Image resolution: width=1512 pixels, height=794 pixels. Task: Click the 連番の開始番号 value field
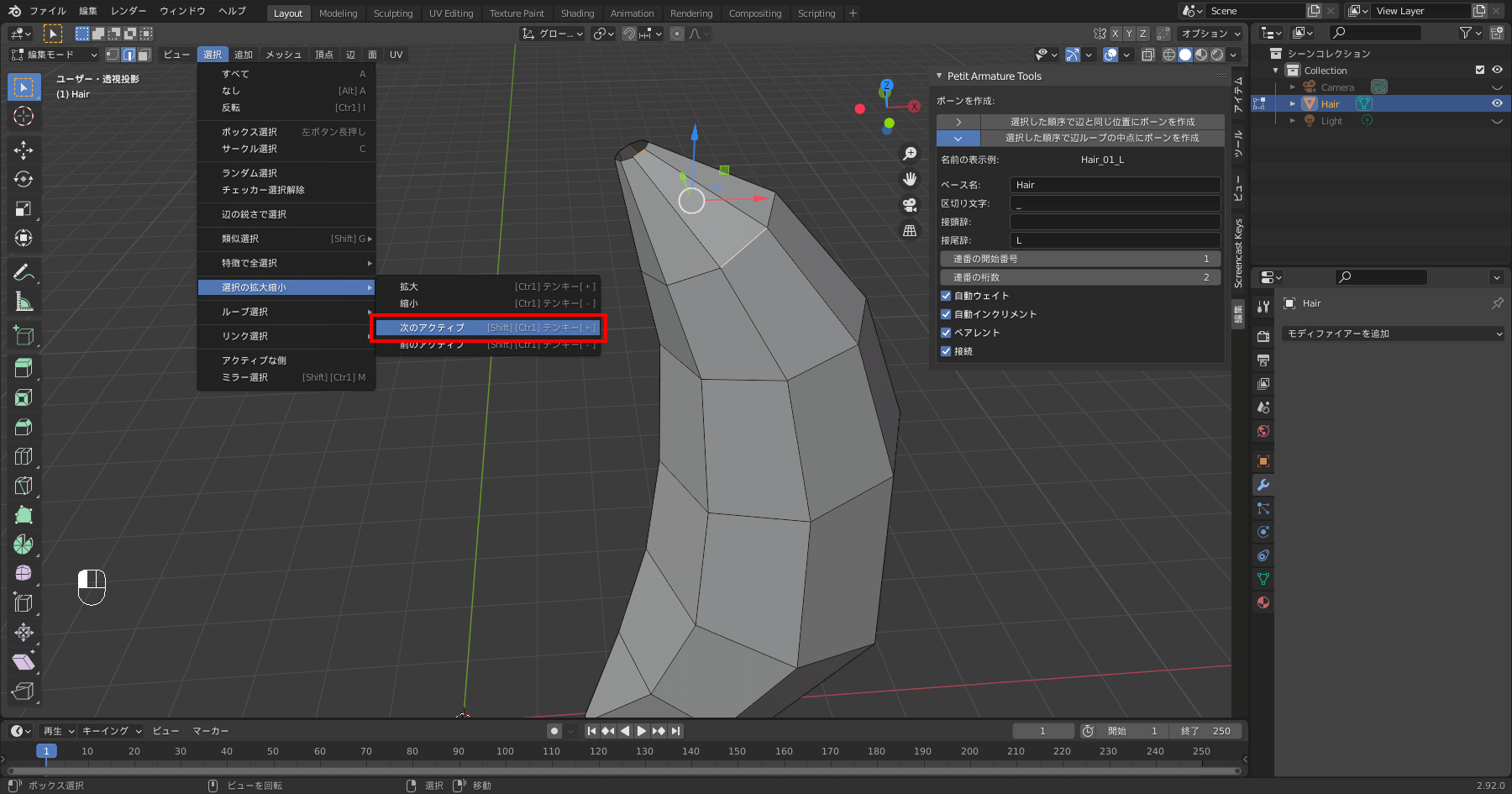[1080, 259]
